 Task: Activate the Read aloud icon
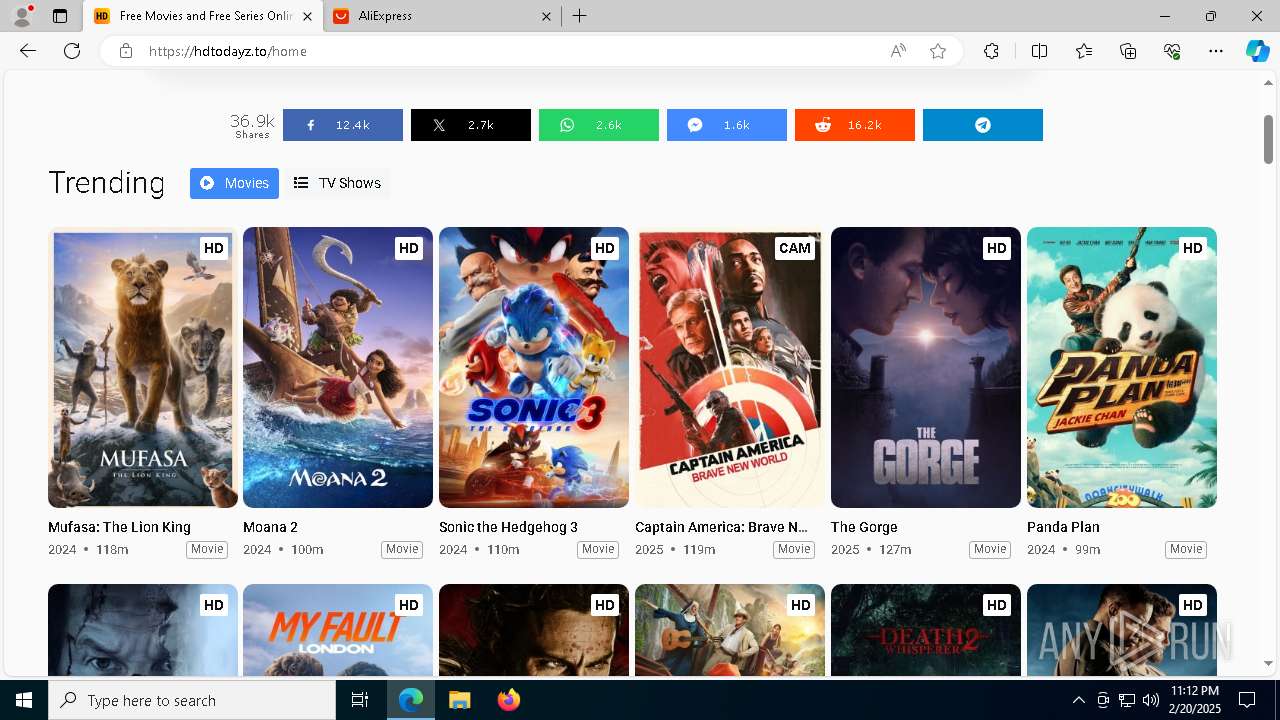(x=898, y=51)
